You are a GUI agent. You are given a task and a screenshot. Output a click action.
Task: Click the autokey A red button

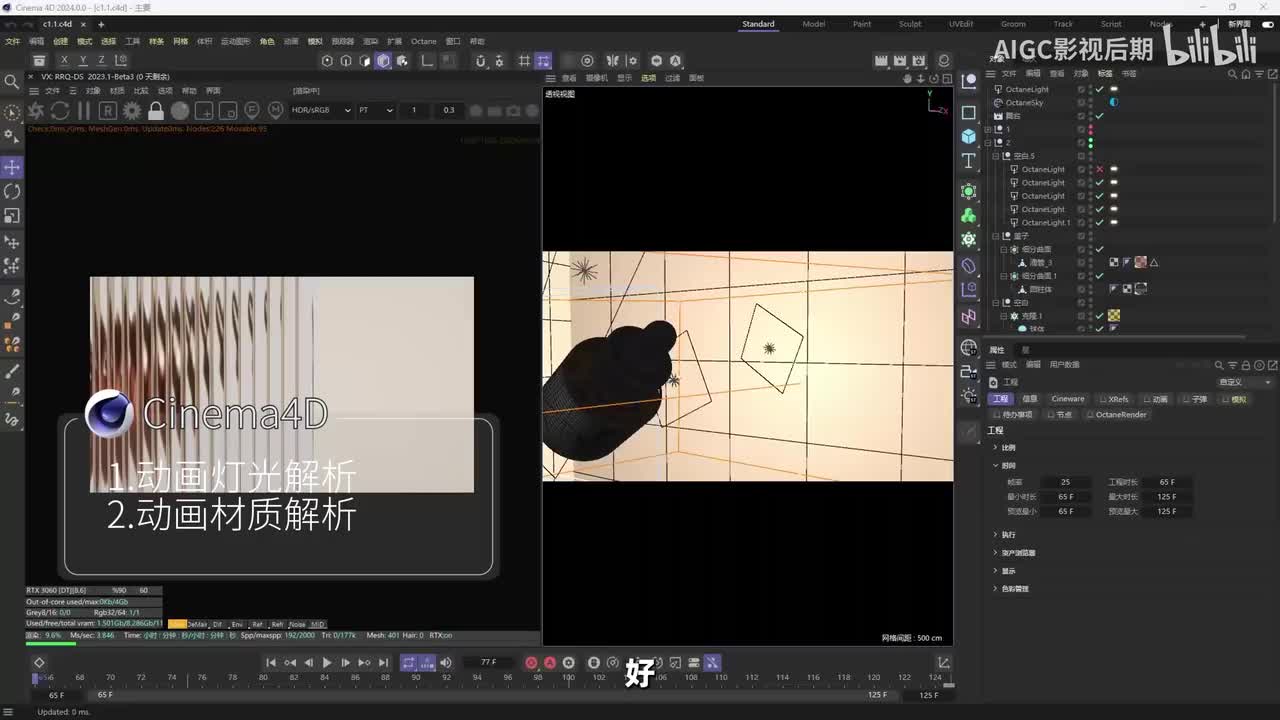550,663
